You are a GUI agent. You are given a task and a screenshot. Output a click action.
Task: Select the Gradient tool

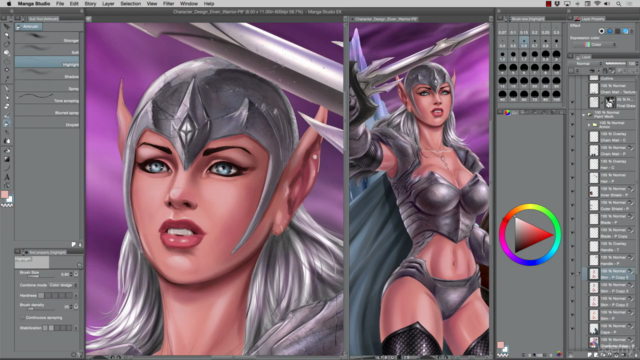point(7,159)
